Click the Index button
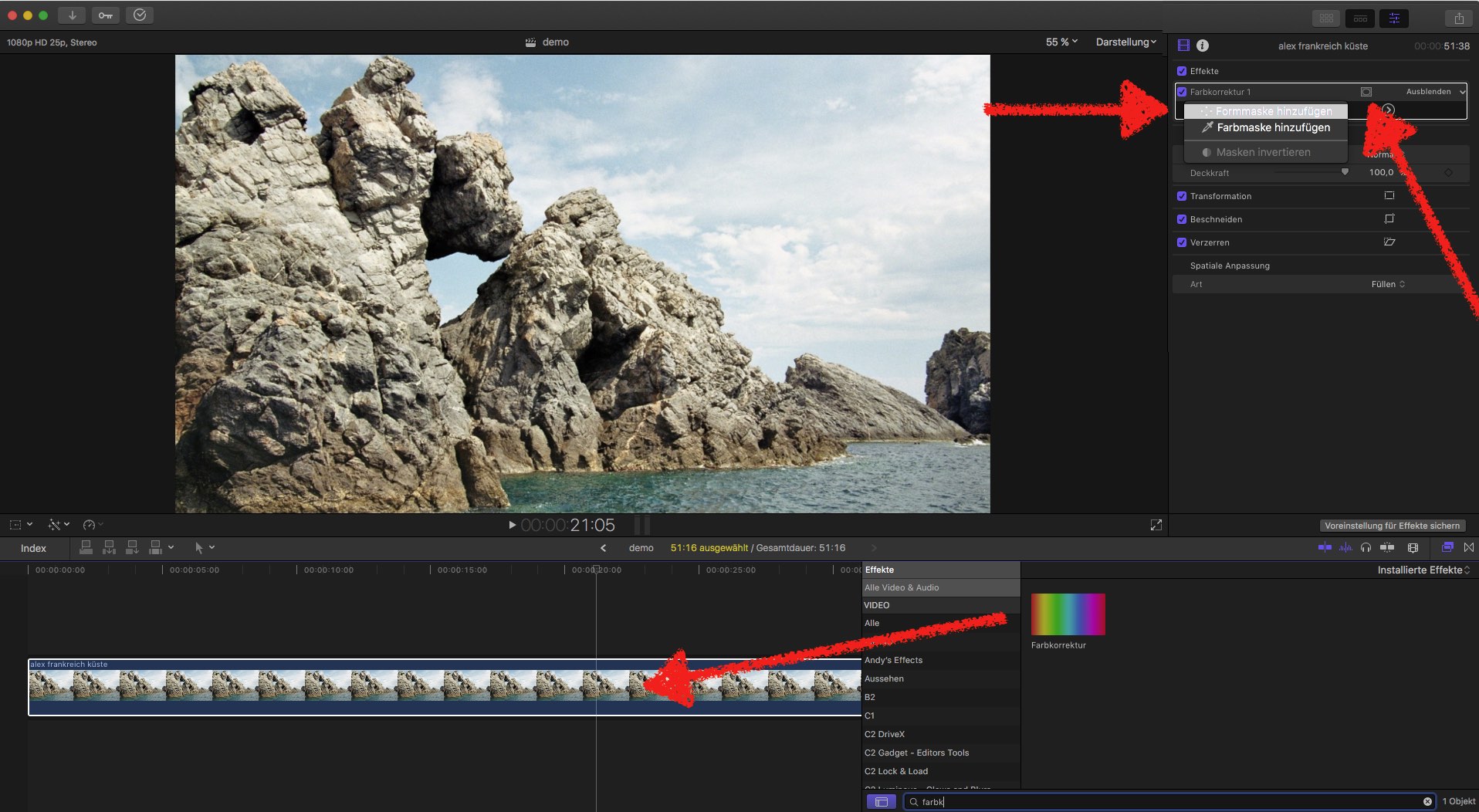Screen dimensions: 1479x812 tap(33, 548)
